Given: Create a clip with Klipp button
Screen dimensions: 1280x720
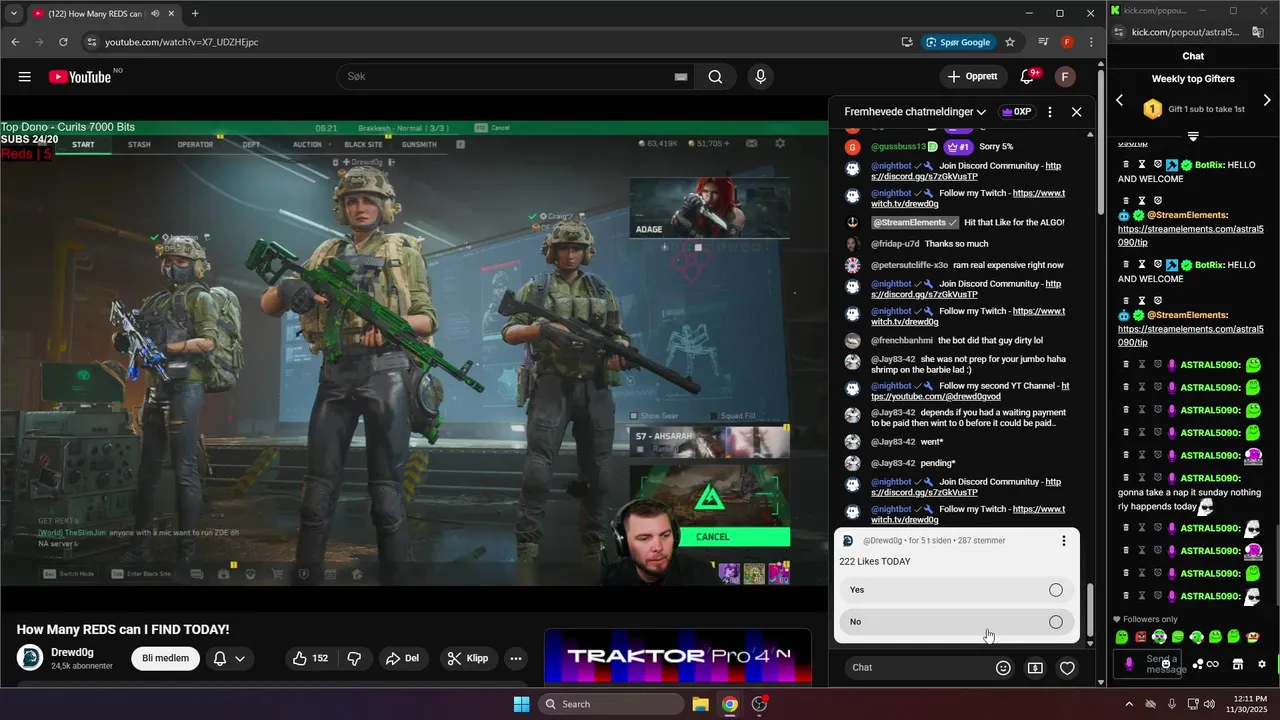Looking at the screenshot, I should [468, 658].
